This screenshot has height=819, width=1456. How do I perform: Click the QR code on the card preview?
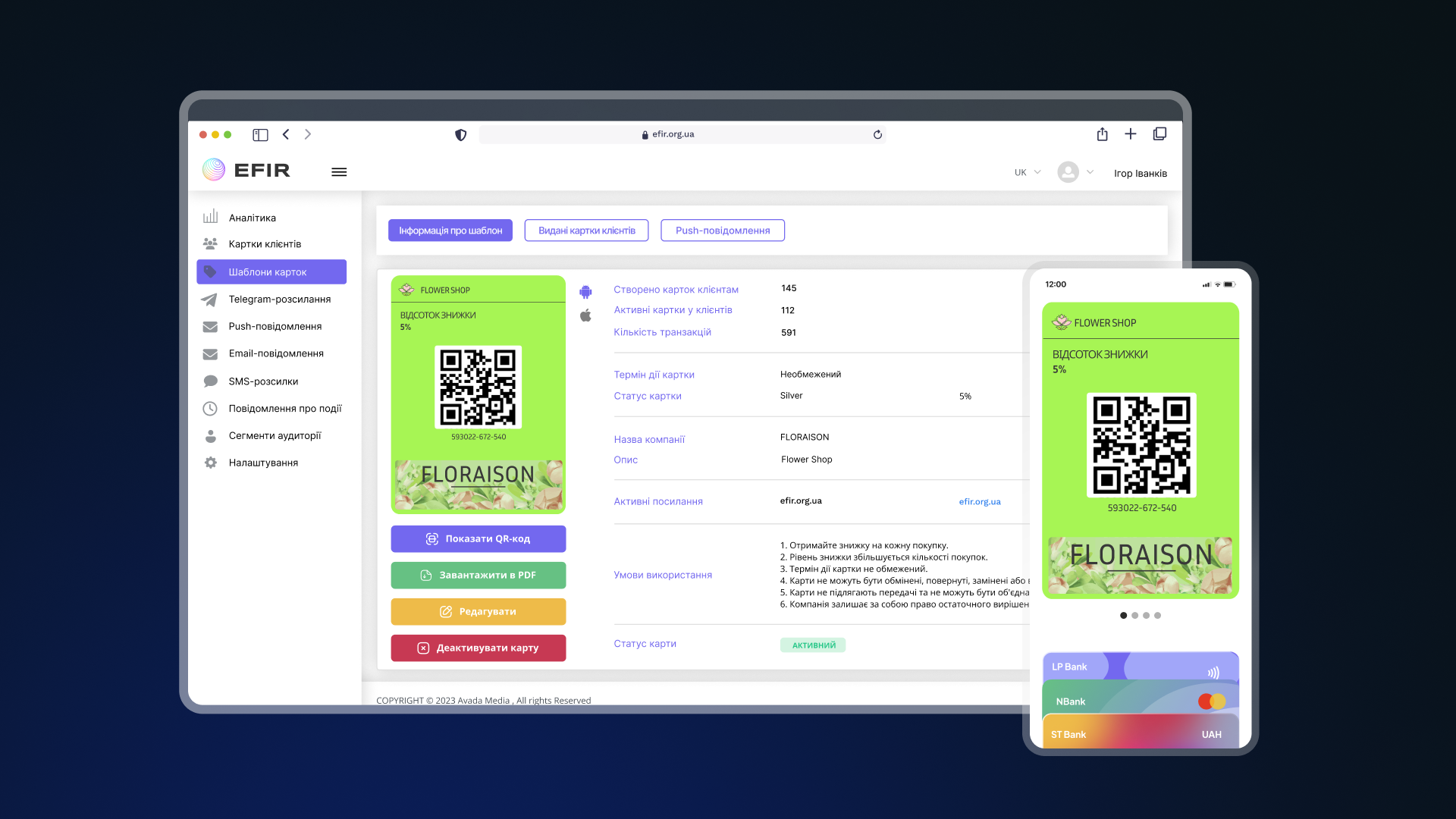pyautogui.click(x=478, y=388)
